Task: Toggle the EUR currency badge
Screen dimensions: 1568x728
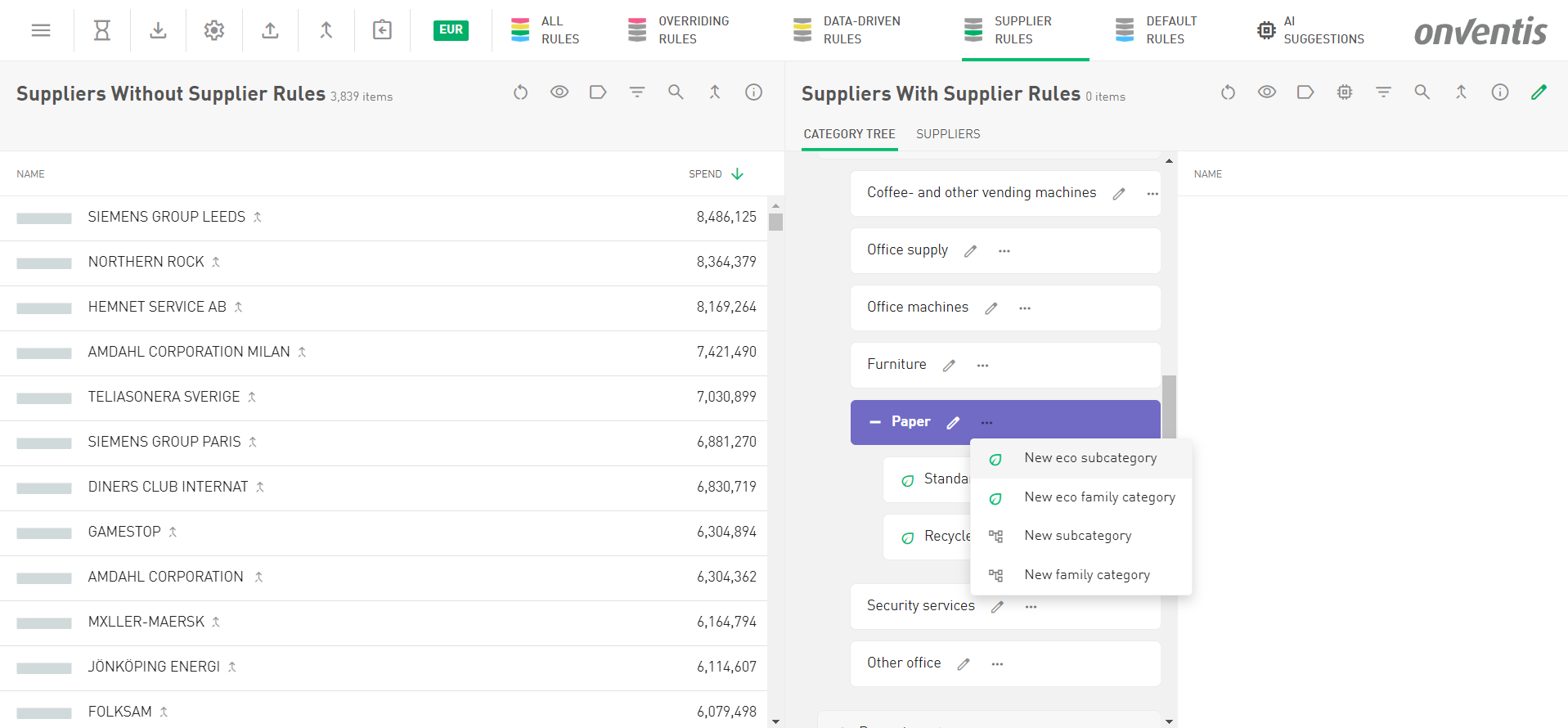Action: coord(451,30)
